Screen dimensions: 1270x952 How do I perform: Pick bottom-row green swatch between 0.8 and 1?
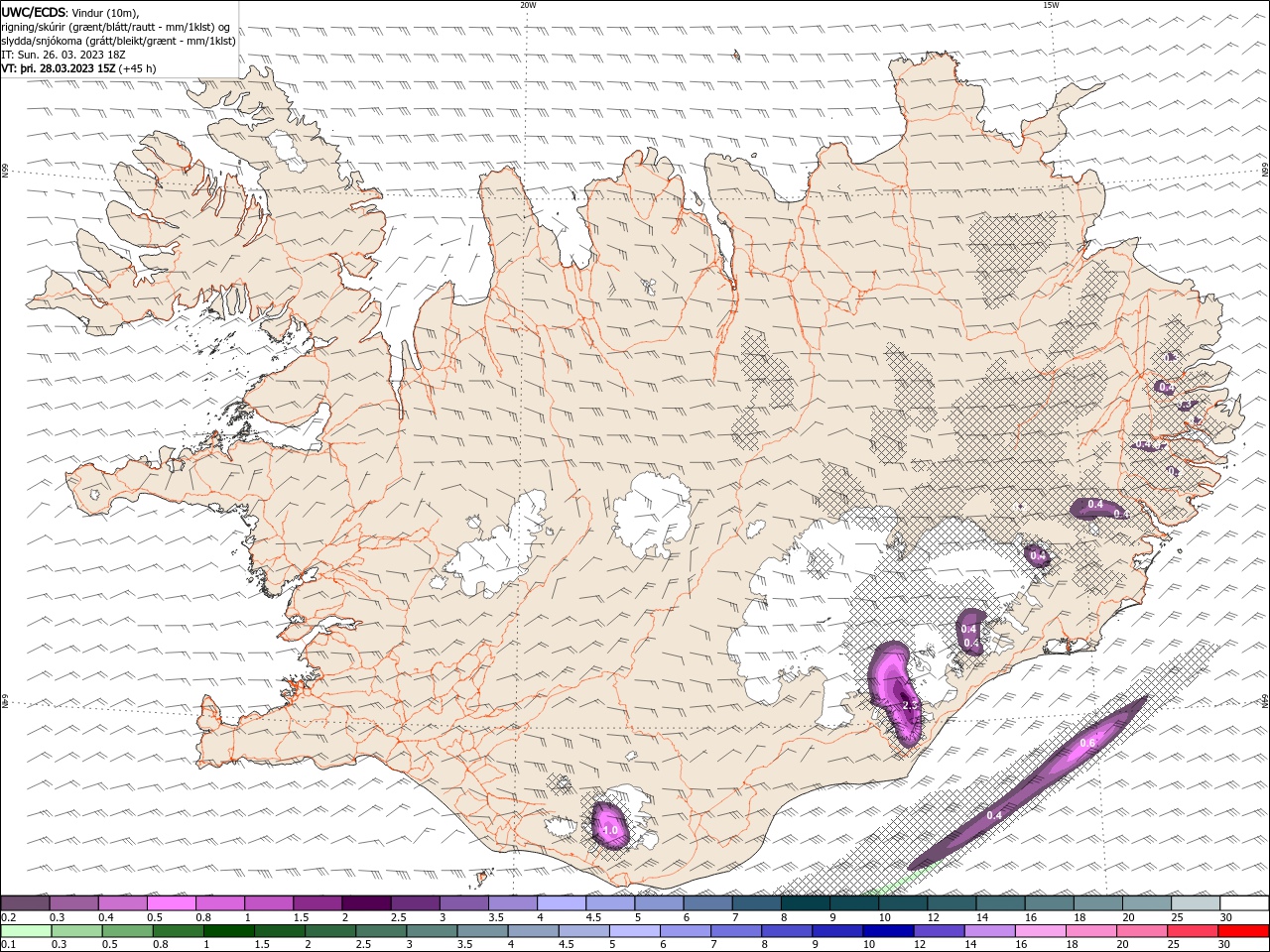tap(178, 931)
